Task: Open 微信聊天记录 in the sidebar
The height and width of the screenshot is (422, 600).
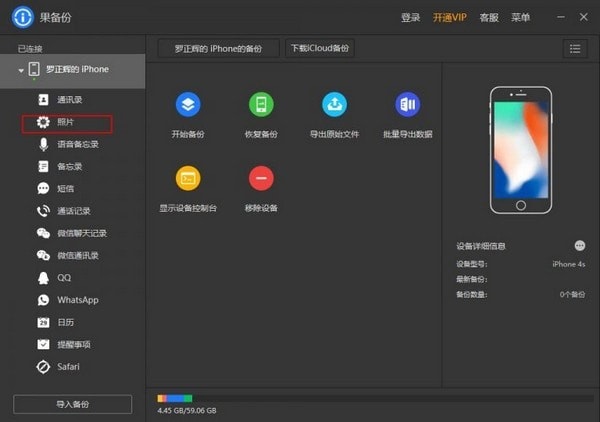Action: [80, 233]
